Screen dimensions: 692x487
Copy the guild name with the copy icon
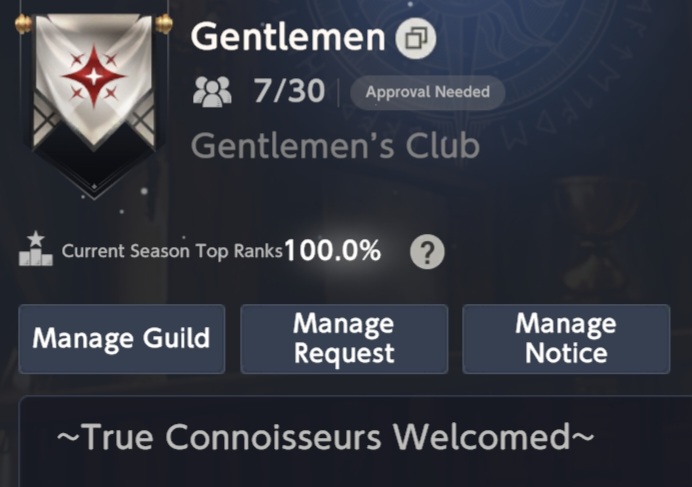click(416, 38)
